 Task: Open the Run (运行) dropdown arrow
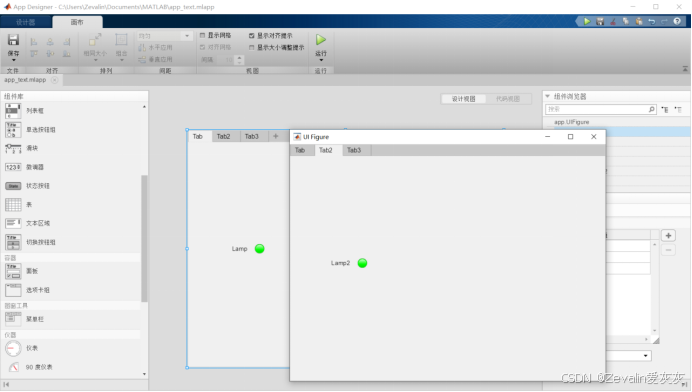coord(321,60)
